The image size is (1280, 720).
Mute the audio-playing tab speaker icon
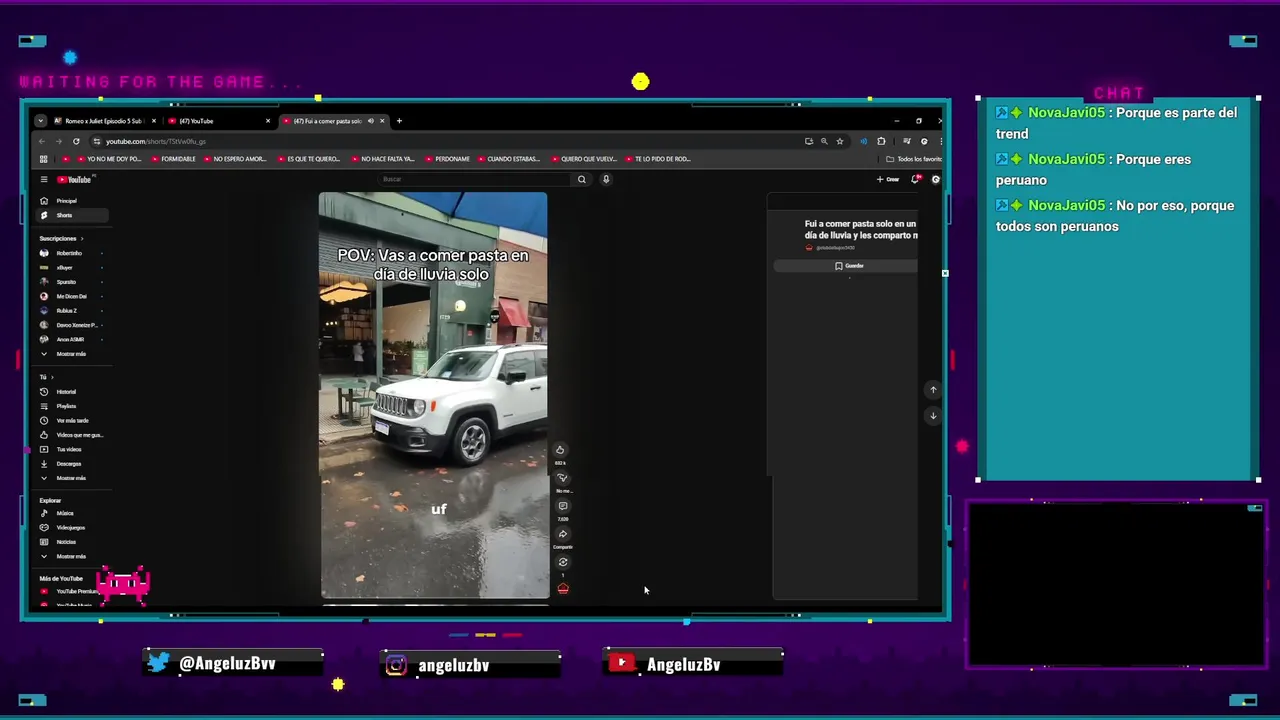tap(370, 121)
